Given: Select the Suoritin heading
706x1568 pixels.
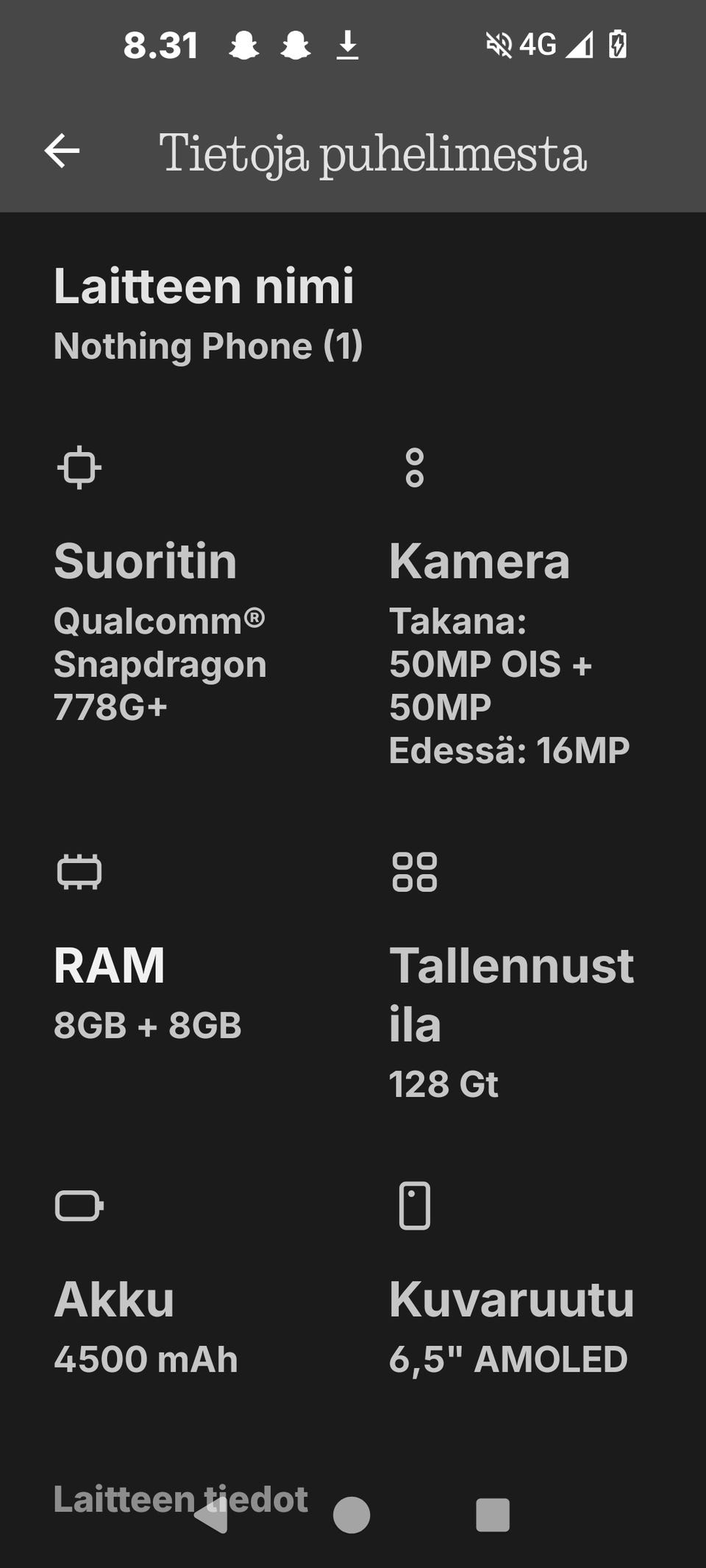Looking at the screenshot, I should pos(146,562).
